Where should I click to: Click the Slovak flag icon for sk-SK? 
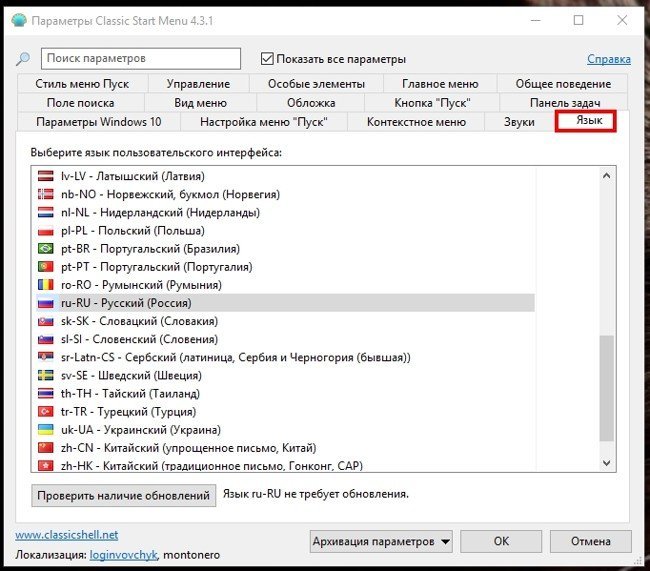(x=46, y=321)
